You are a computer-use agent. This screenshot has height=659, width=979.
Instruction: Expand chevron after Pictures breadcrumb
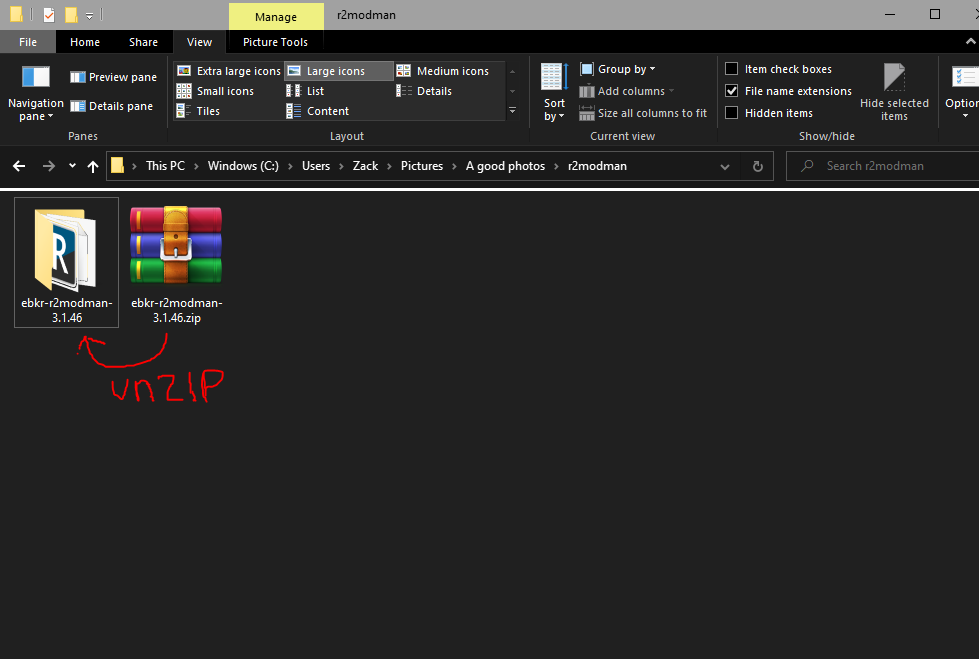(x=454, y=166)
